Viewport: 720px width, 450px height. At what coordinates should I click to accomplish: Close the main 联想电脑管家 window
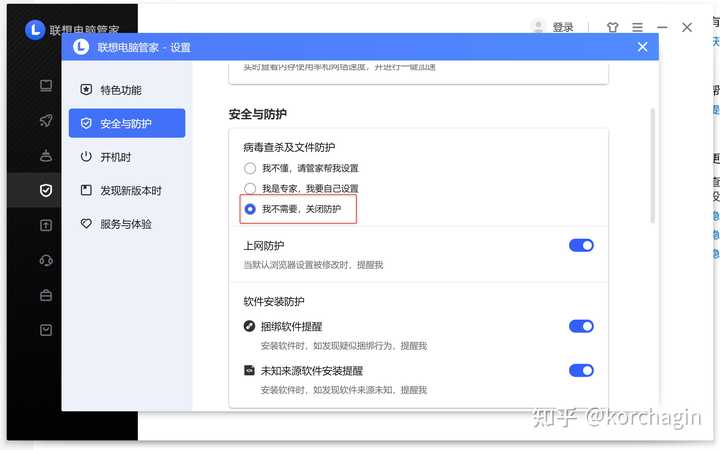pos(687,28)
